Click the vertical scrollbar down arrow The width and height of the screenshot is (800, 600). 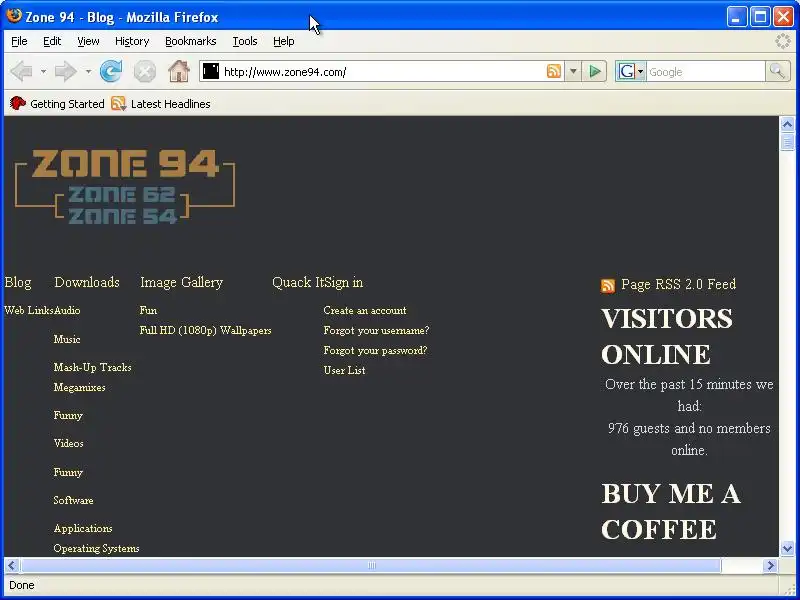[x=787, y=548]
